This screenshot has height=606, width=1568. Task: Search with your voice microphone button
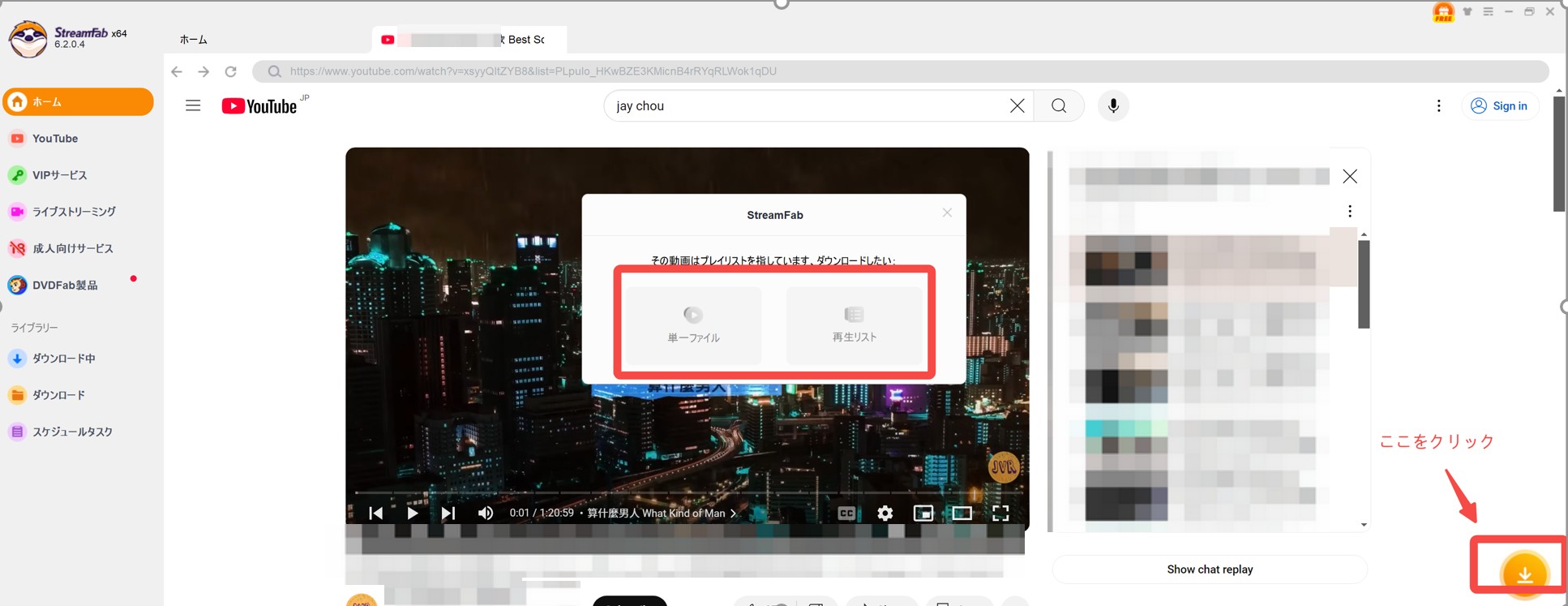point(1113,105)
